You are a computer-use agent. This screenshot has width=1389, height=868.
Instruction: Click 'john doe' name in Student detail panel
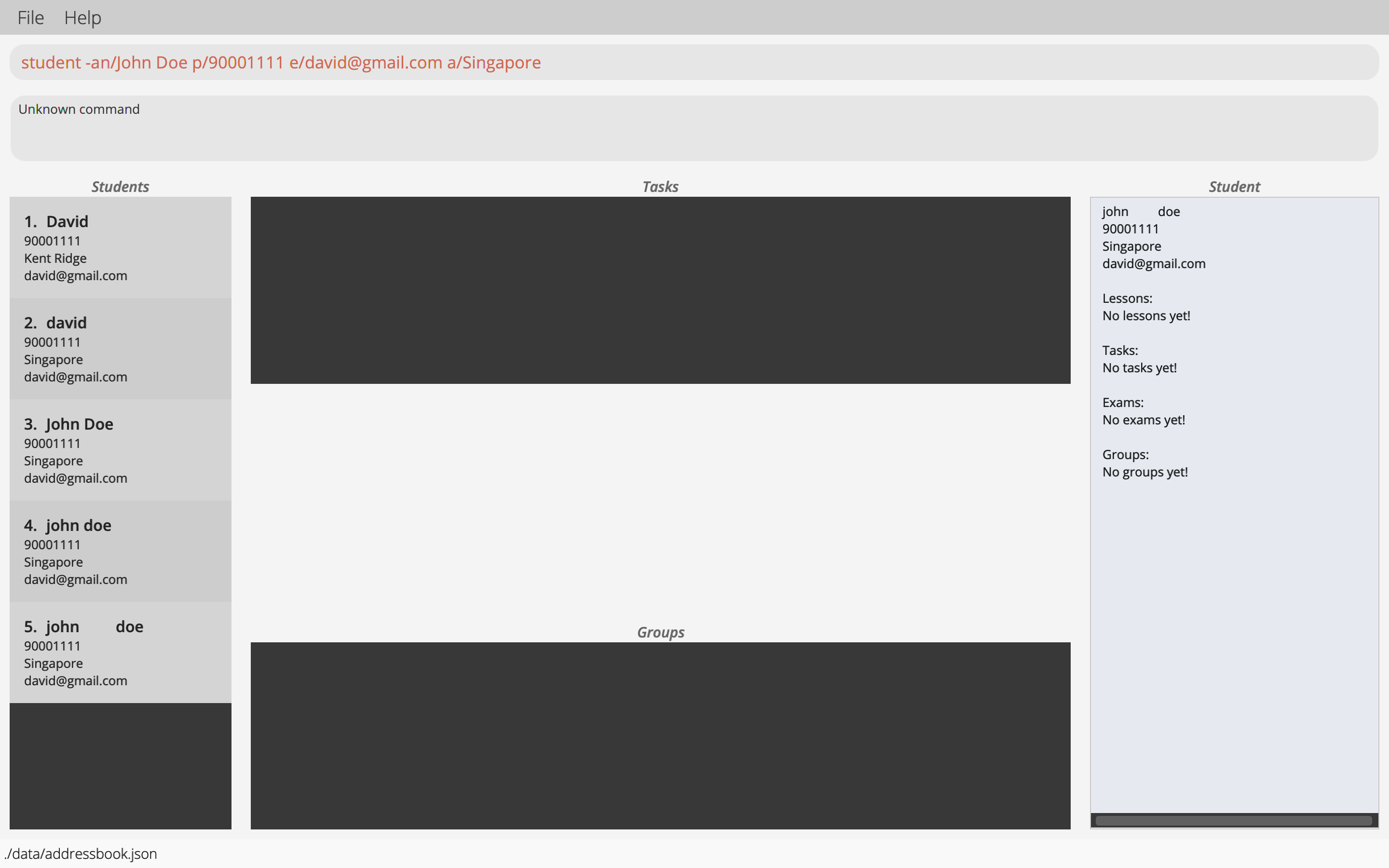click(x=1141, y=212)
